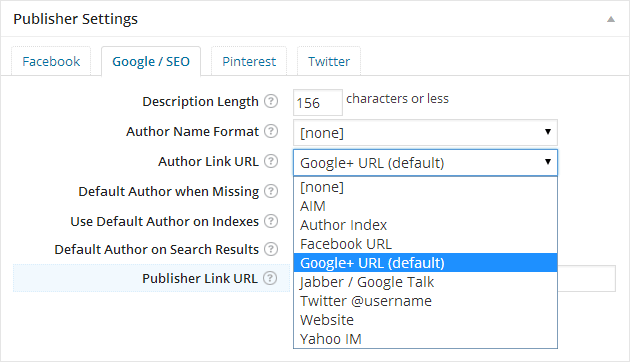Choose Jabber / Google Talk option

coord(425,282)
